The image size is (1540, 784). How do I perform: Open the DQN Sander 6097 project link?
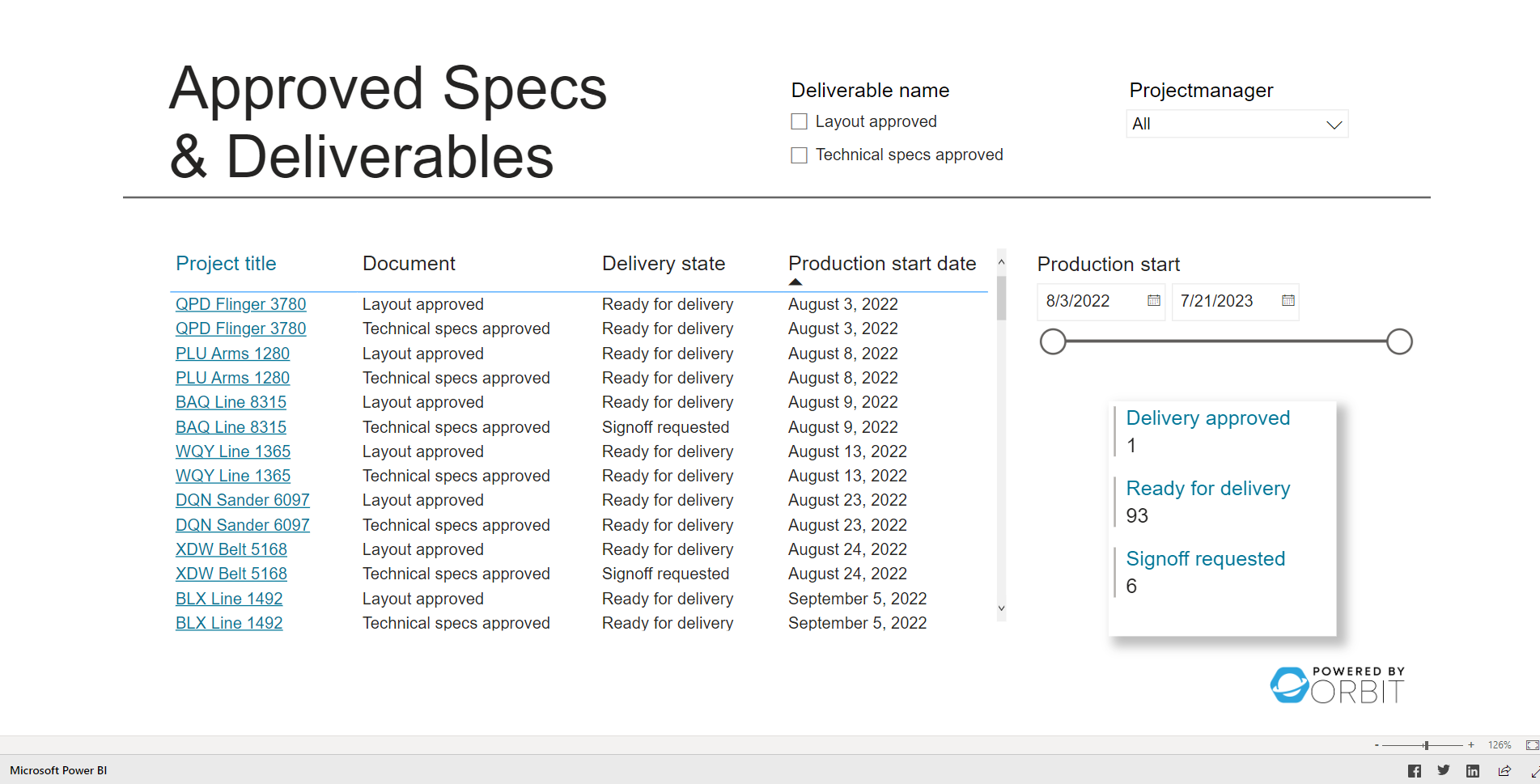tap(242, 500)
